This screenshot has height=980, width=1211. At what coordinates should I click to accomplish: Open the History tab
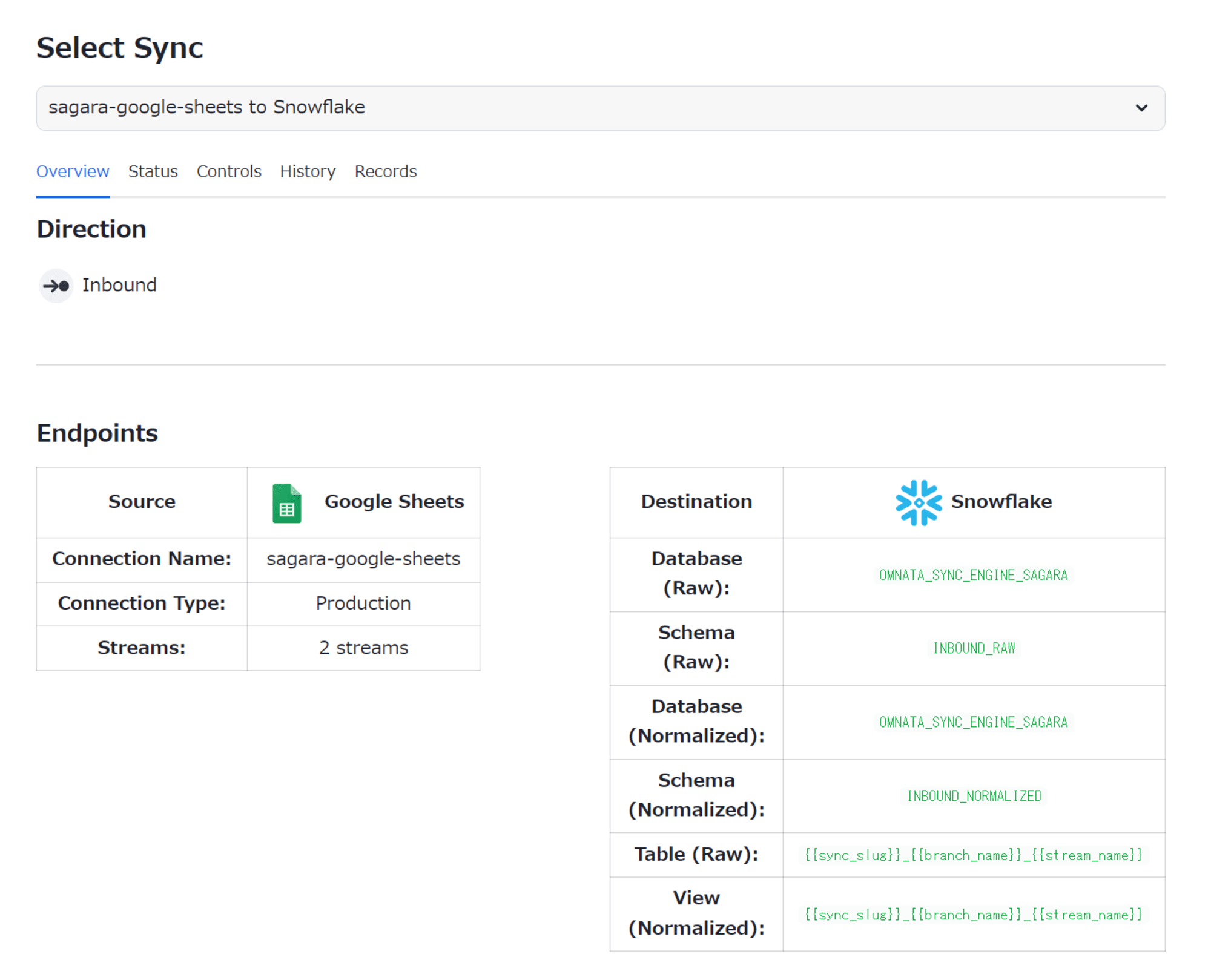point(308,171)
